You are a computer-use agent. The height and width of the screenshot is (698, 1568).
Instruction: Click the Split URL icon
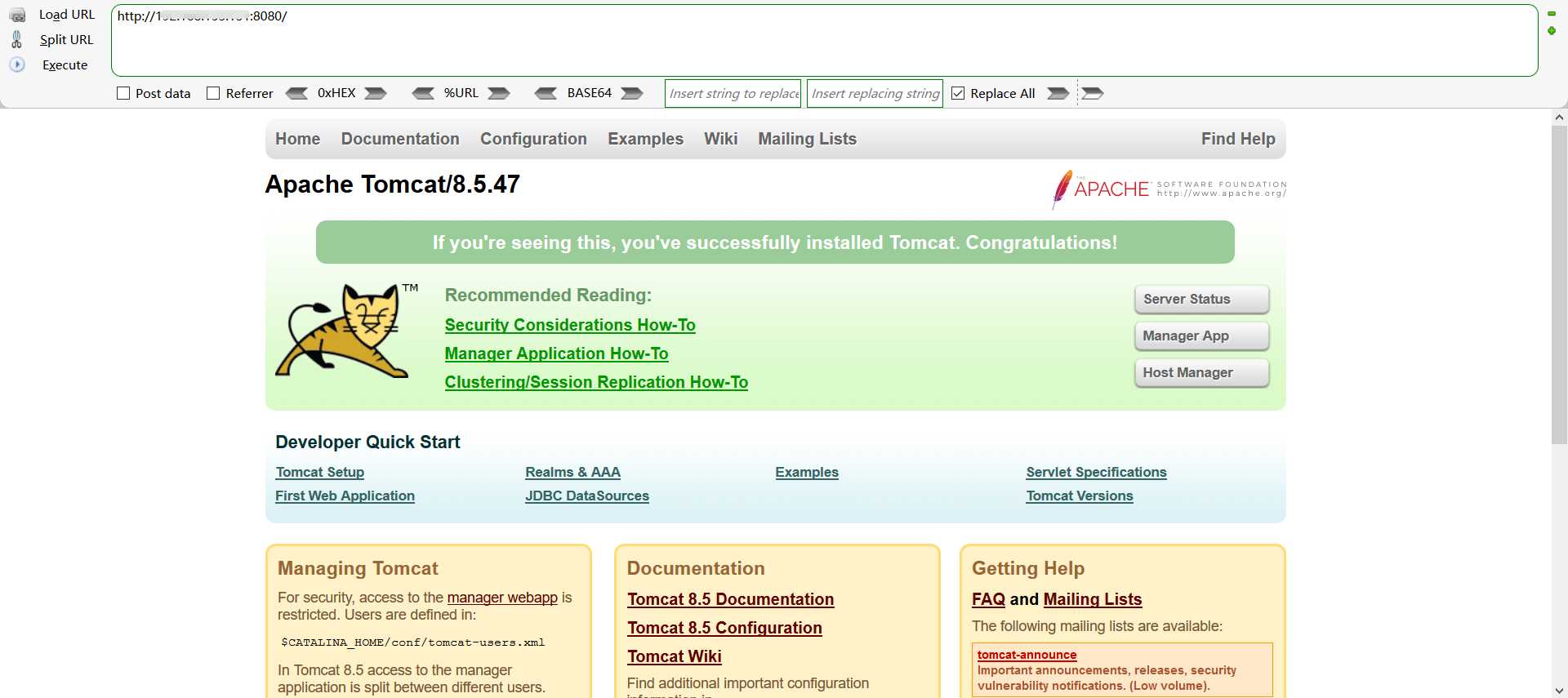(17, 39)
